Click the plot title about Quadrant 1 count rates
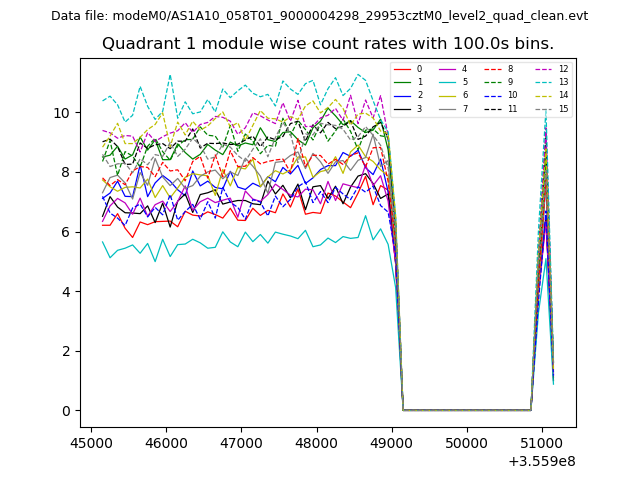Screen dimensions: 640x480 (328, 44)
